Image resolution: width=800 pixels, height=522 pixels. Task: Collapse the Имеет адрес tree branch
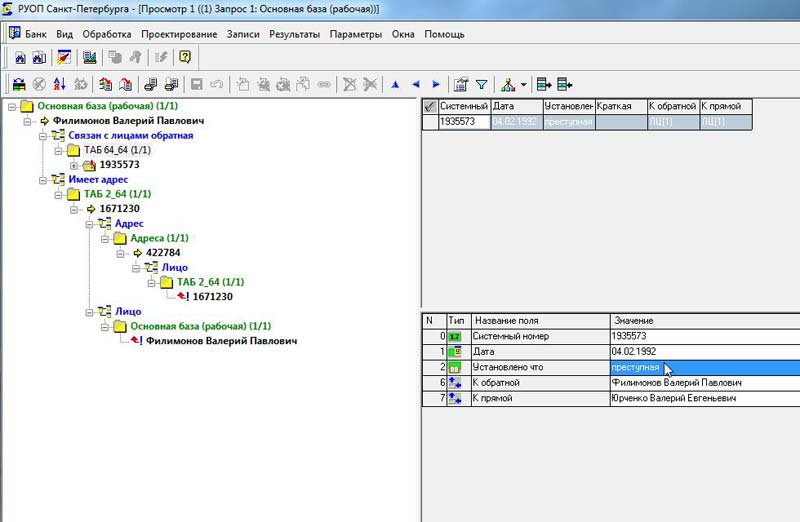point(43,180)
